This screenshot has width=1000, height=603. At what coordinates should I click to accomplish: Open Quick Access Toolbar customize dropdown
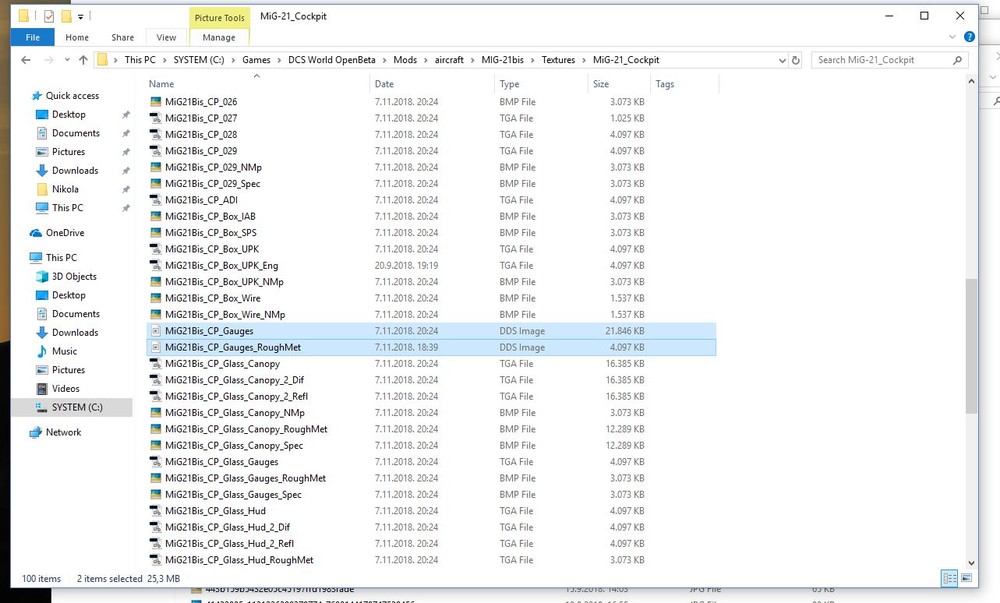pos(80,17)
